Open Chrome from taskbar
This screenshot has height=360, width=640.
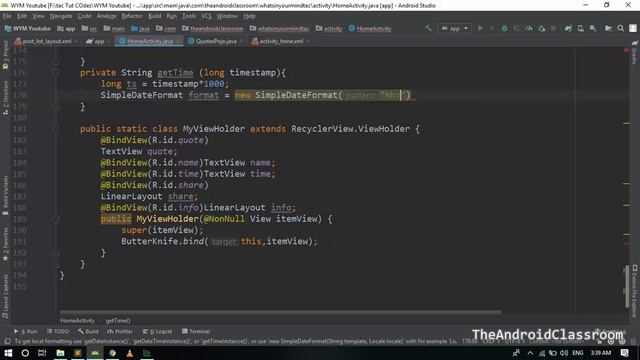point(112,353)
